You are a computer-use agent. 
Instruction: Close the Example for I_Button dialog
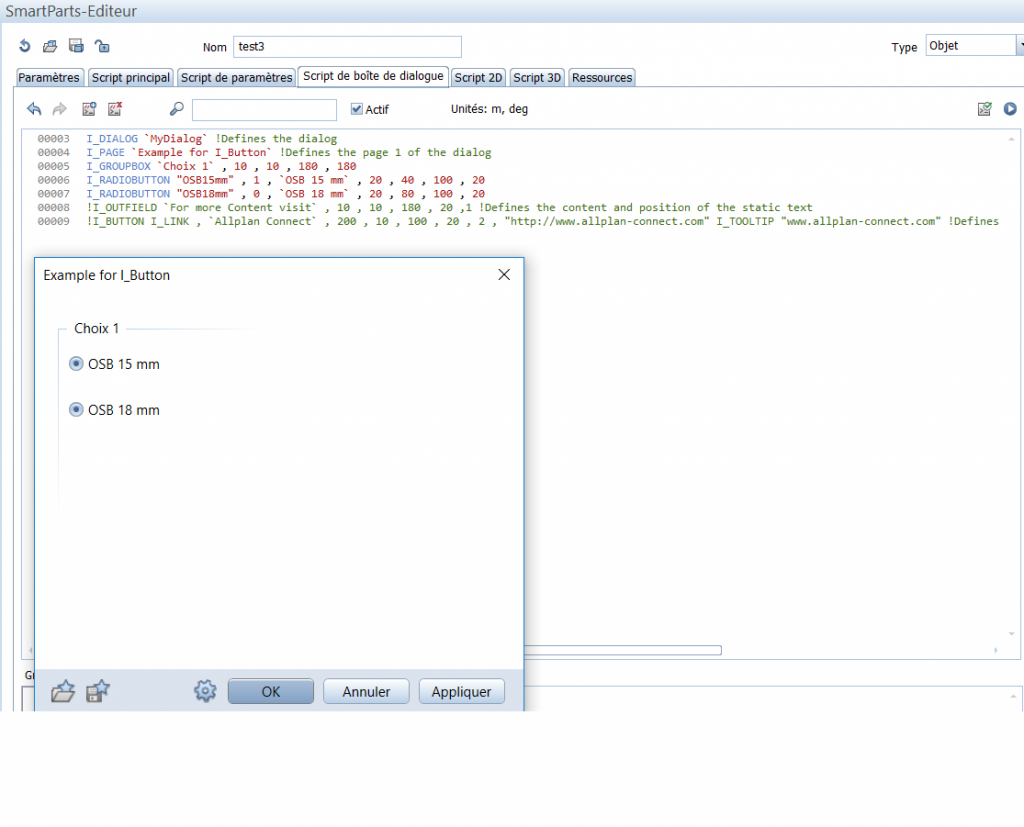[504, 275]
